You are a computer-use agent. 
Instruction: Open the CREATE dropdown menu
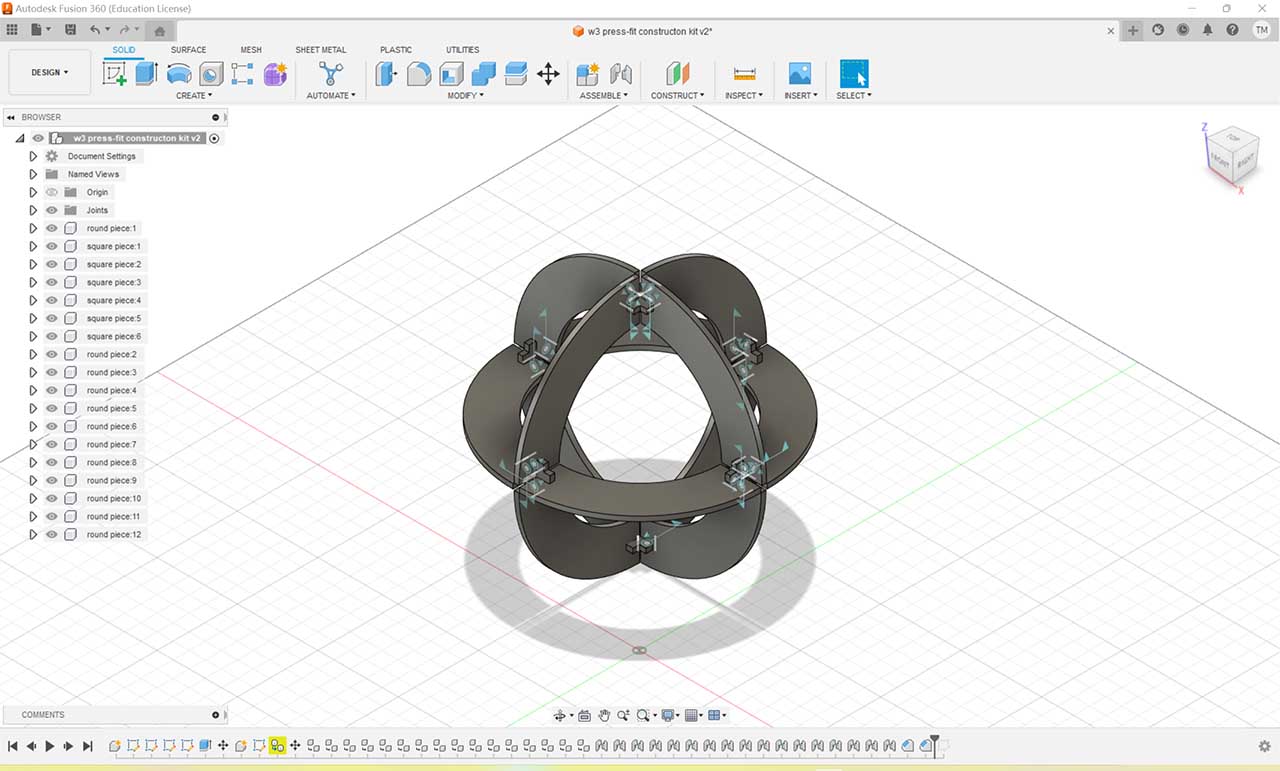click(x=194, y=96)
